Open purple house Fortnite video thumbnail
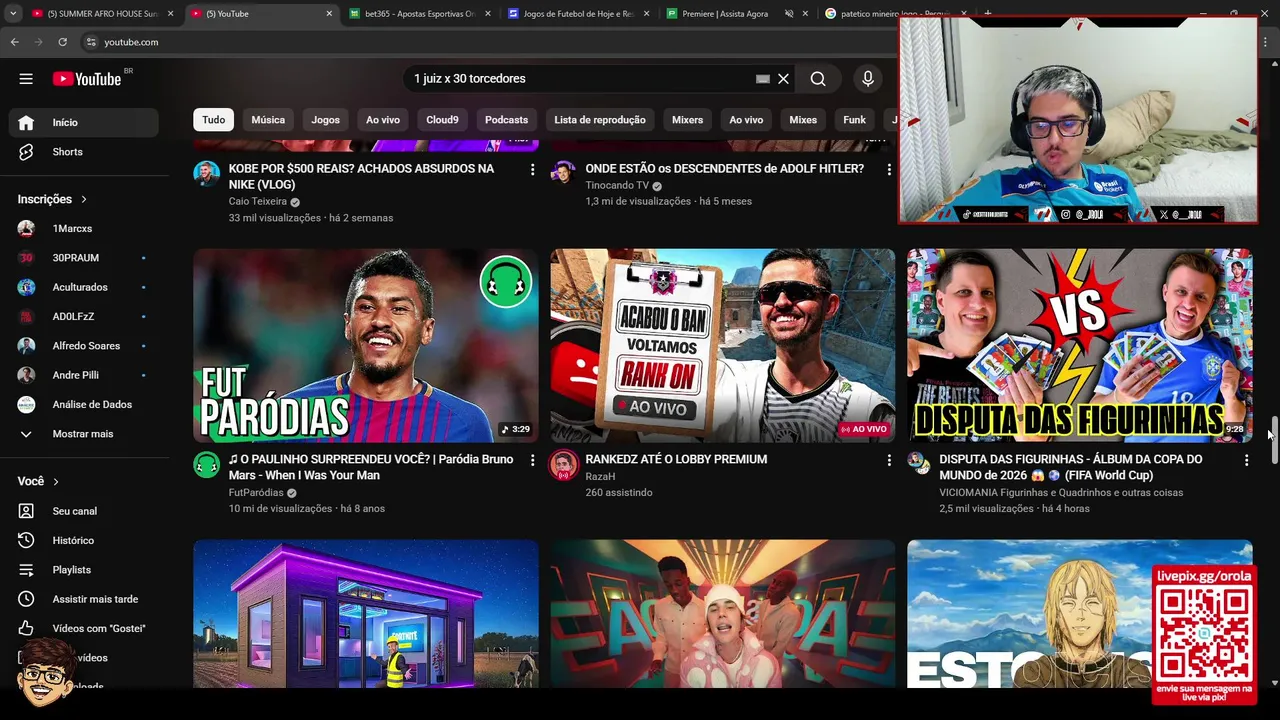The image size is (1280, 720). (366, 614)
